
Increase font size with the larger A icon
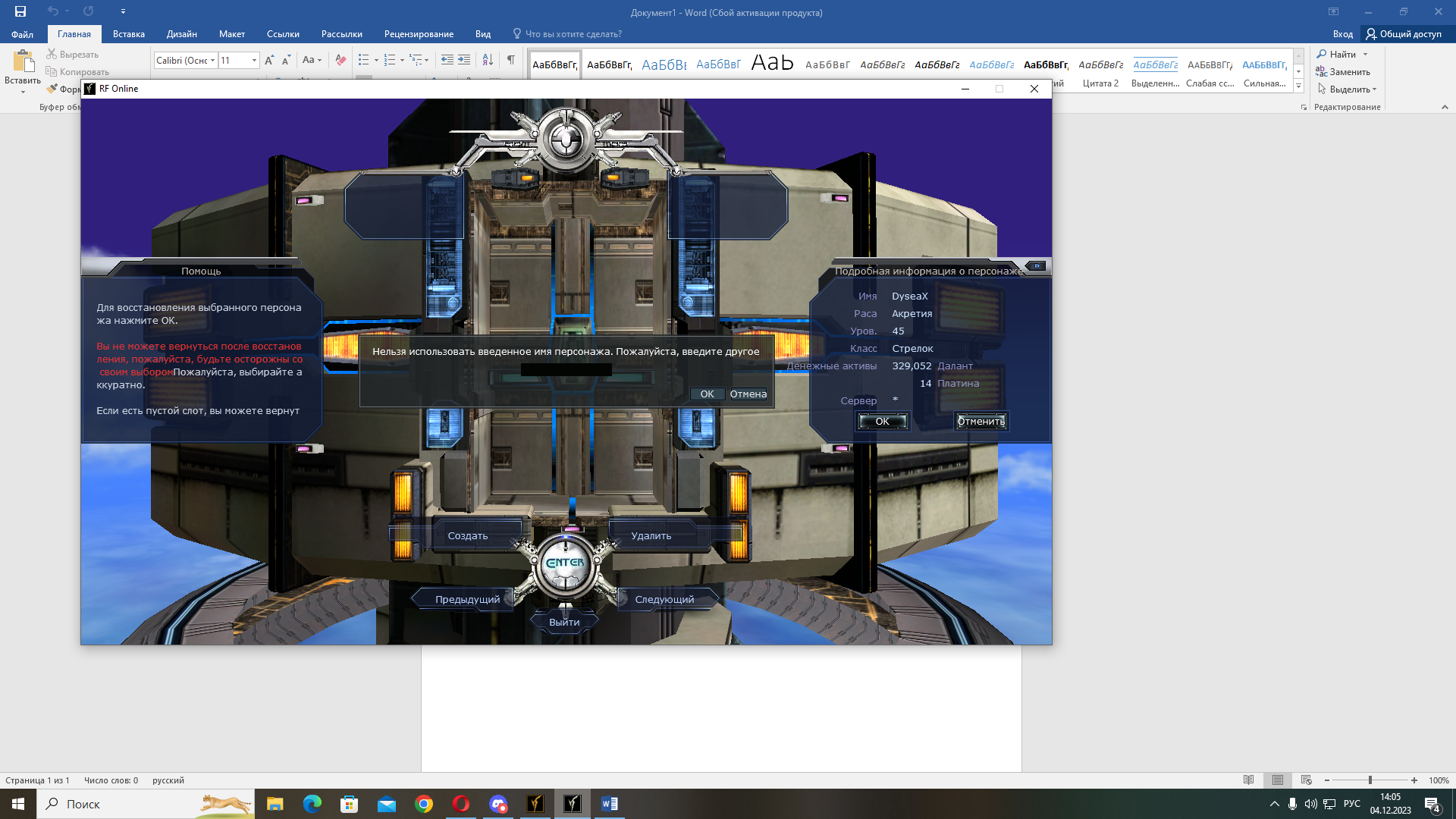(x=269, y=60)
